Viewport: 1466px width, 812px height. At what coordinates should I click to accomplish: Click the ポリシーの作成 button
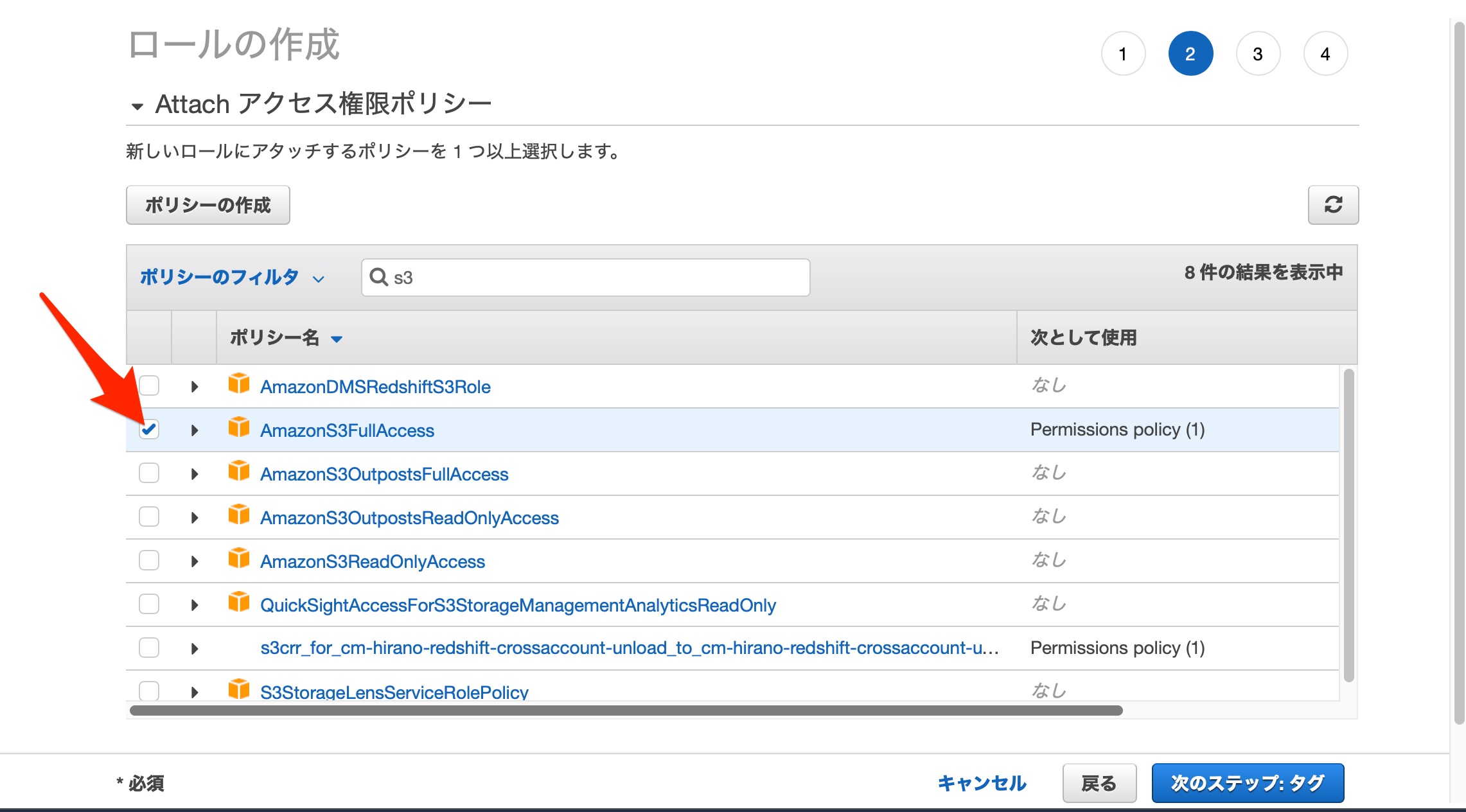click(208, 205)
